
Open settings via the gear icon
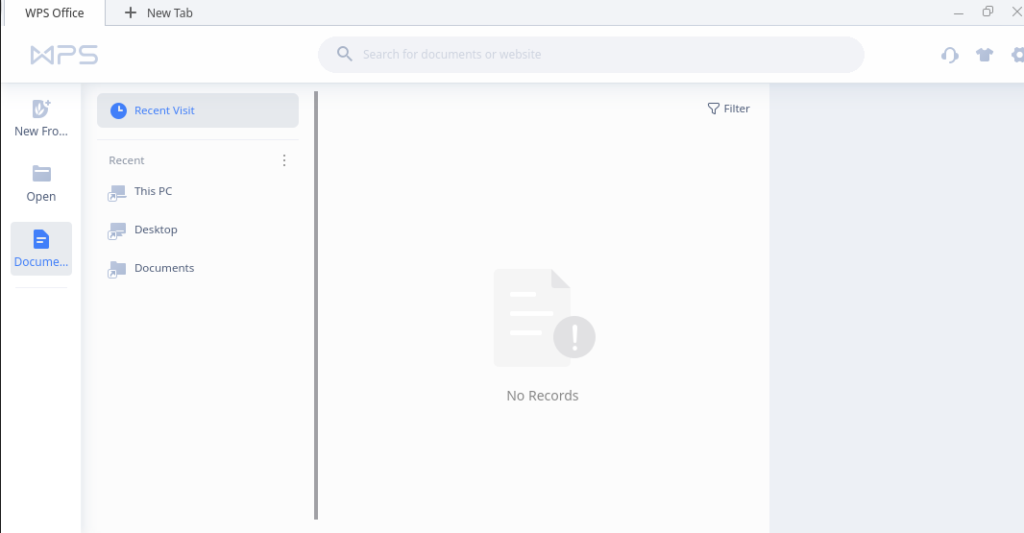1017,55
